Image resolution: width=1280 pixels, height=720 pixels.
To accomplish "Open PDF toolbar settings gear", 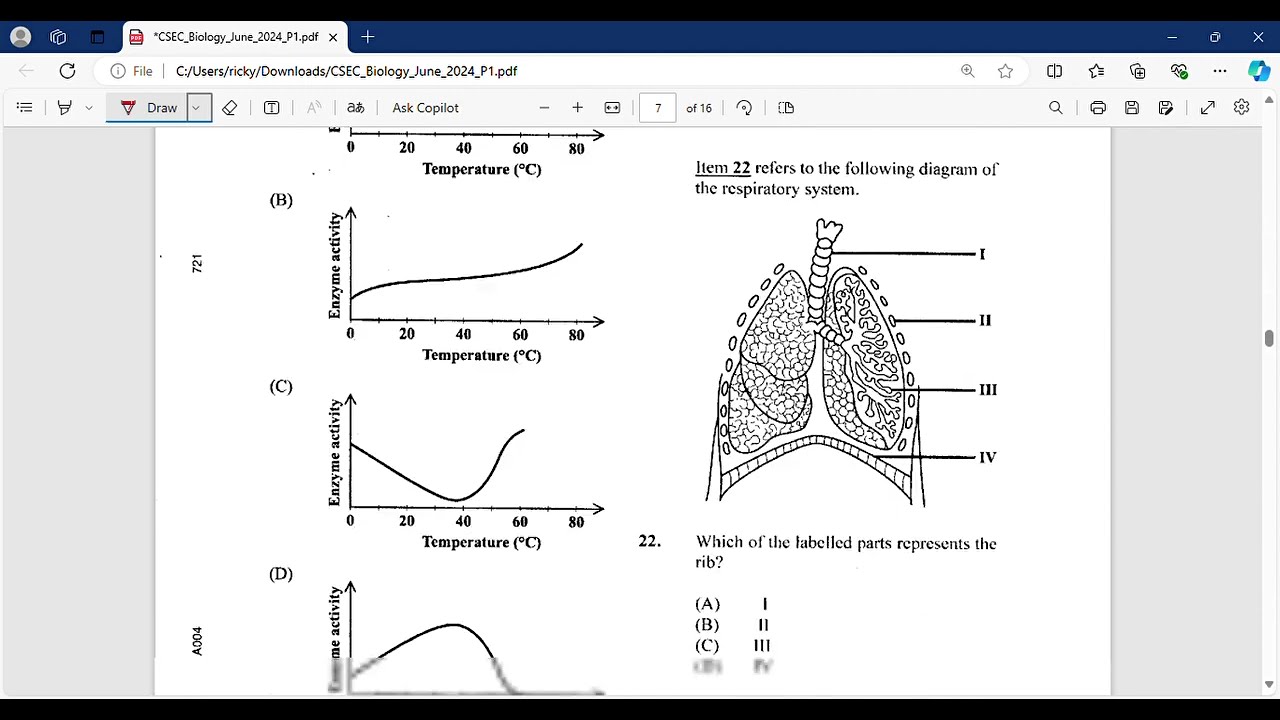I will tap(1241, 108).
